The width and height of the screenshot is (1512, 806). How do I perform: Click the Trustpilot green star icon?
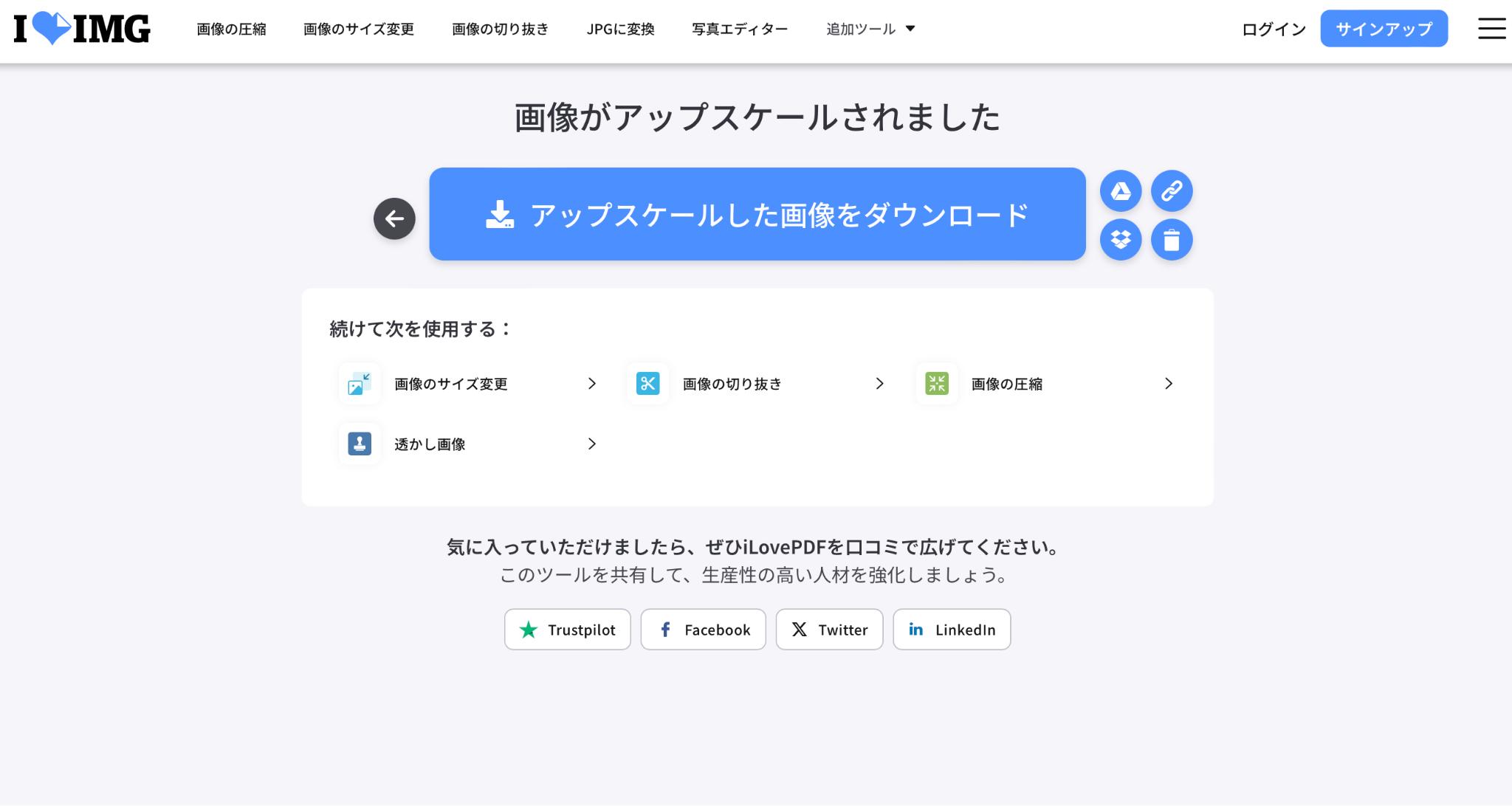click(529, 630)
